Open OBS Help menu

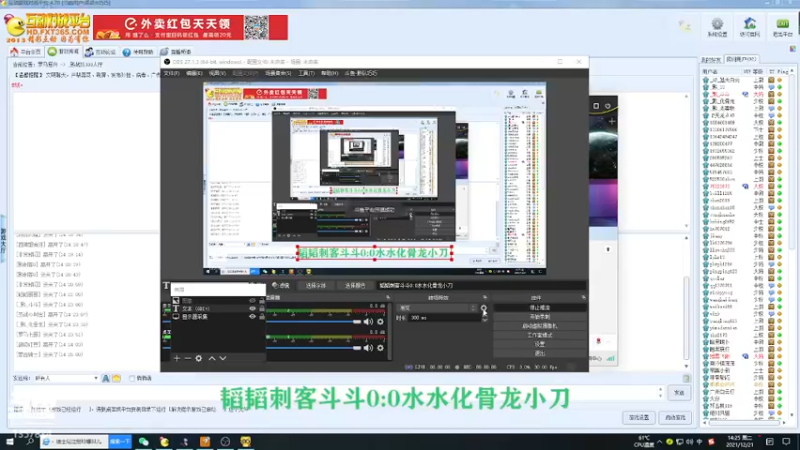(x=329, y=73)
